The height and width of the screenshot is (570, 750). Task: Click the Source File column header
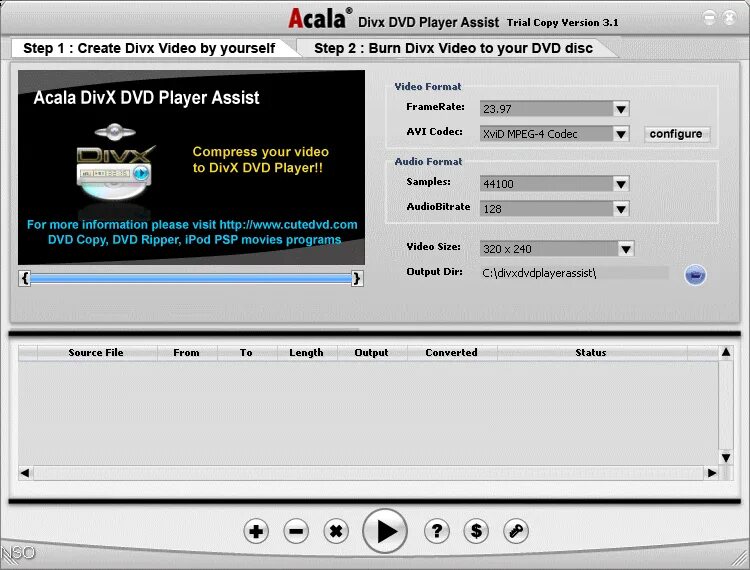pyautogui.click(x=97, y=353)
